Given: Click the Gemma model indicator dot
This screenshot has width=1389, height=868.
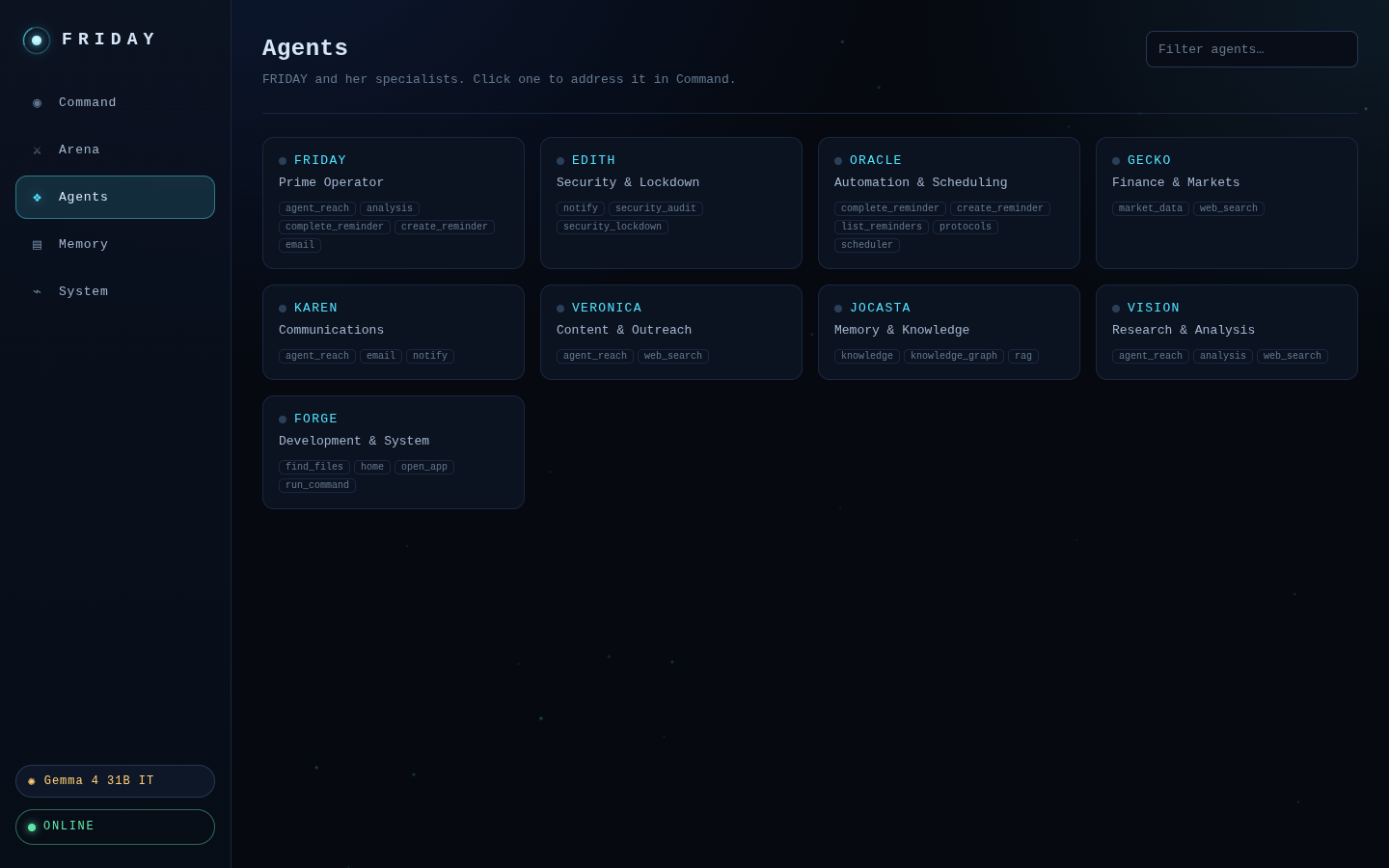Looking at the screenshot, I should coord(32,781).
